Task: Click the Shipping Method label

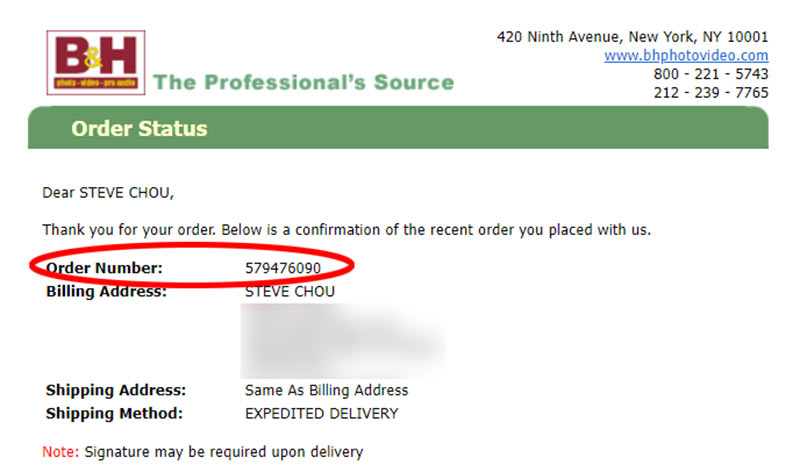Action: tap(112, 413)
